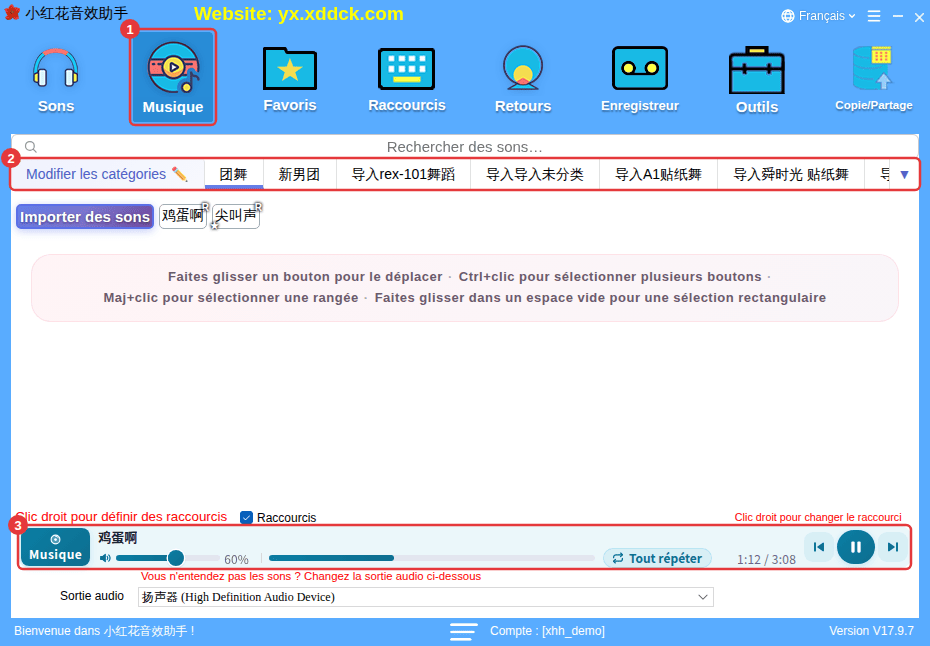
Task: Open the Enregistreur tape recorder
Action: point(640,79)
